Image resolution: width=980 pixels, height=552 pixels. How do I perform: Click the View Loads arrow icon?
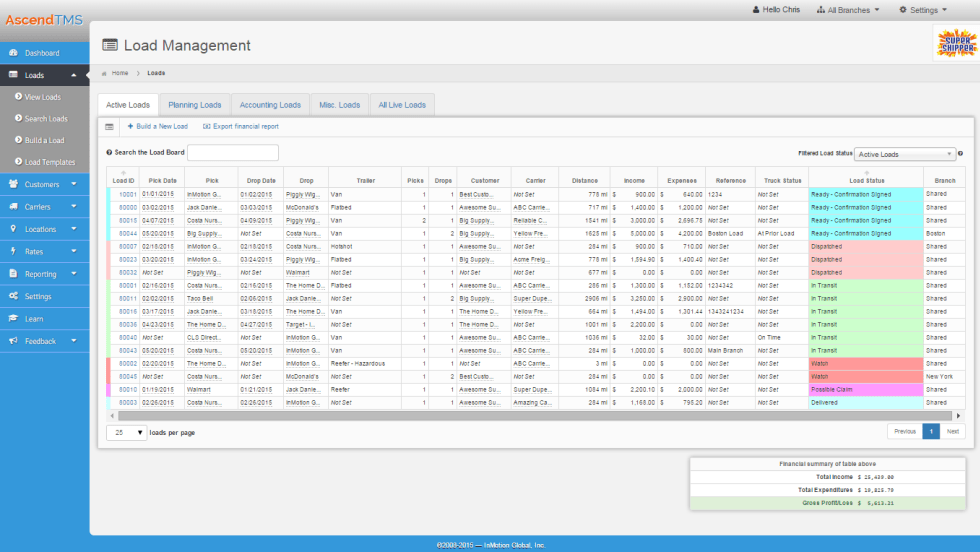(x=18, y=97)
